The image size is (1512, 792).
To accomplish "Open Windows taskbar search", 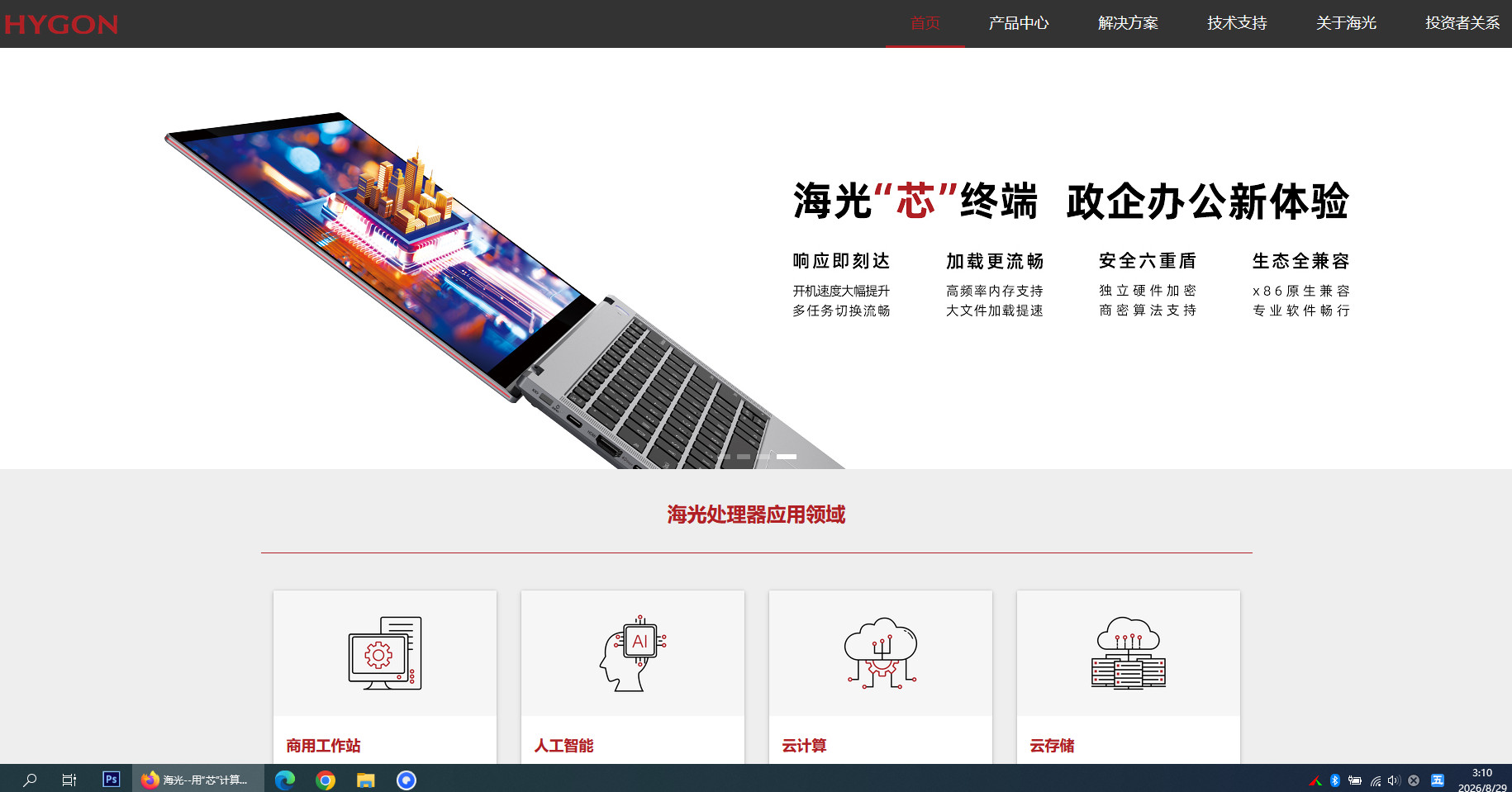I will (x=30, y=780).
